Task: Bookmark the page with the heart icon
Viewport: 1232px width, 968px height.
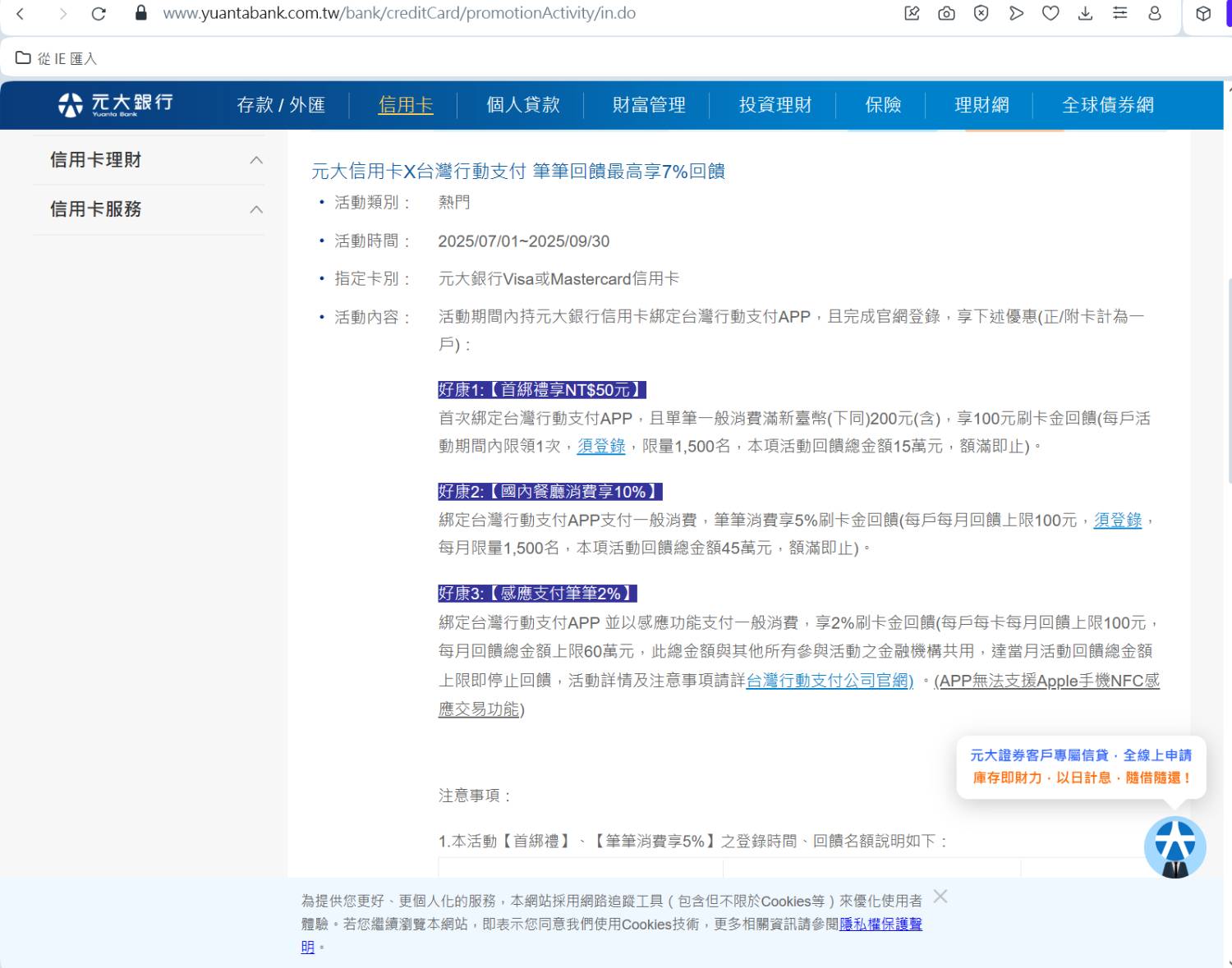Action: pyautogui.click(x=1050, y=13)
